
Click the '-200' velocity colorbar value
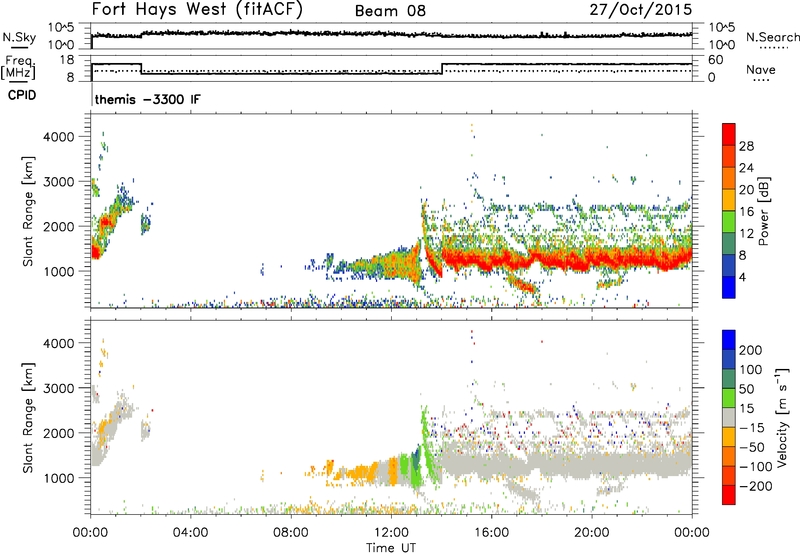tap(756, 486)
